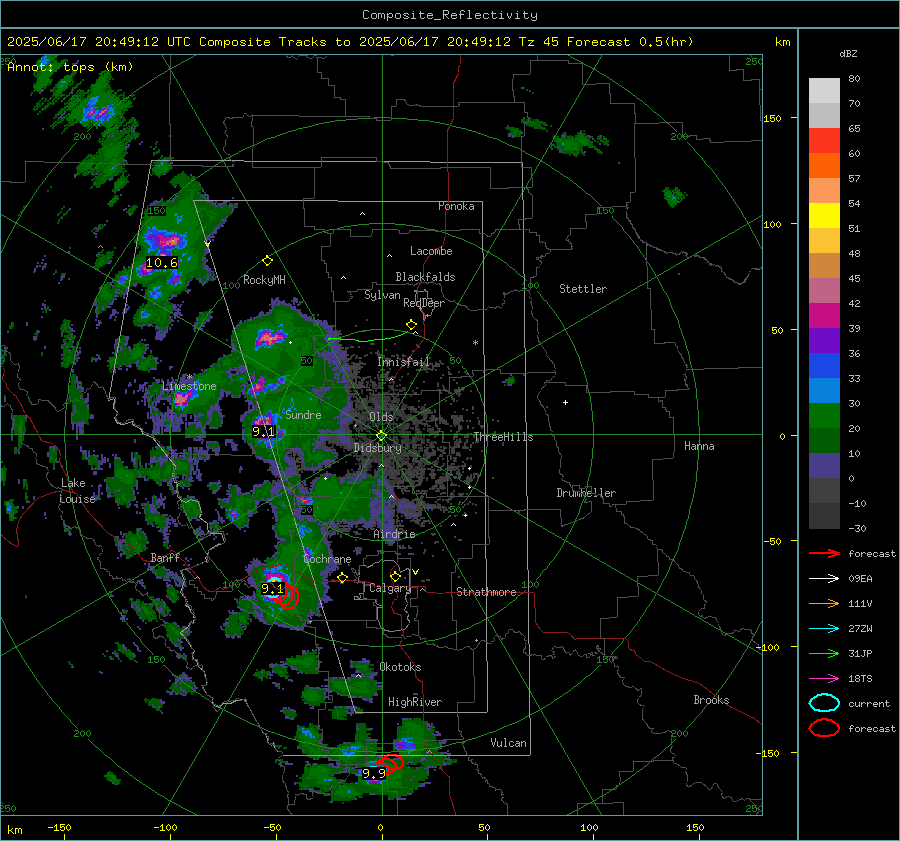Image resolution: width=900 pixels, height=841 pixels.
Task: Select the Strathmore town label
Action: (x=486, y=592)
